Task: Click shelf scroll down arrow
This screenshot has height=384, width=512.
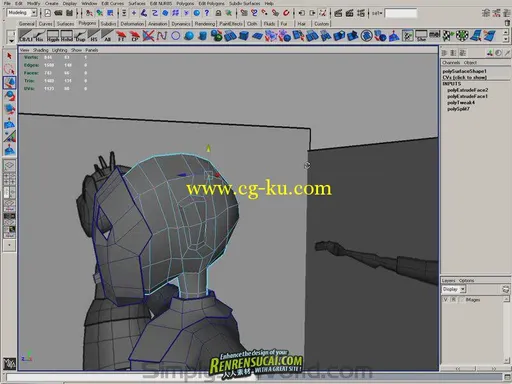Action: (x=506, y=39)
